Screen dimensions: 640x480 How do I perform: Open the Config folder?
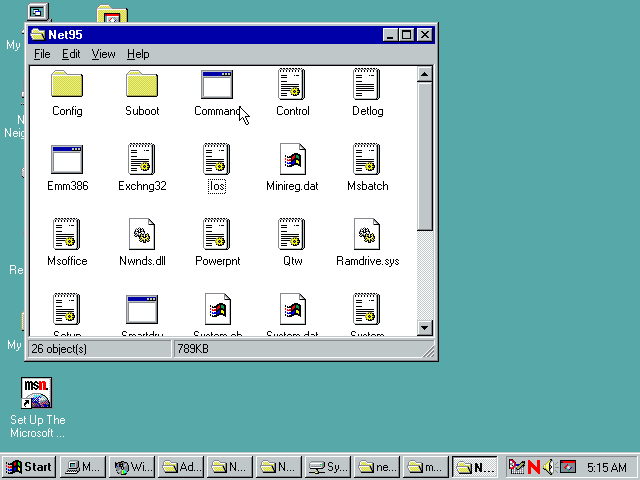click(x=67, y=85)
